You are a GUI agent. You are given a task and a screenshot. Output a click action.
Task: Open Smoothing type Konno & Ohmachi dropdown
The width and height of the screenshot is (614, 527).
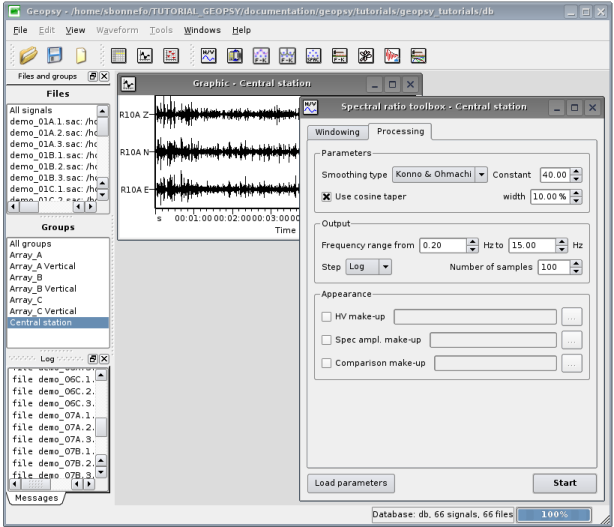[x=440, y=174]
